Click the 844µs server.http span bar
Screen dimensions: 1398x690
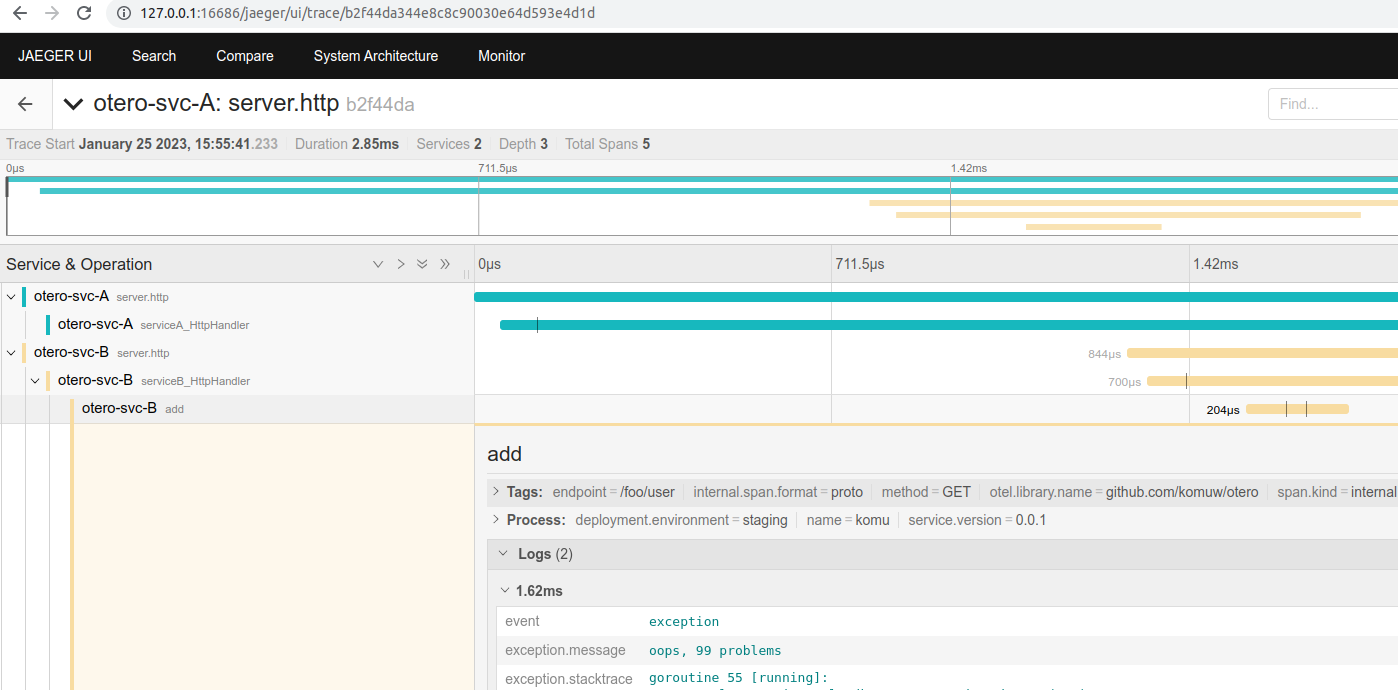(x=1262, y=353)
